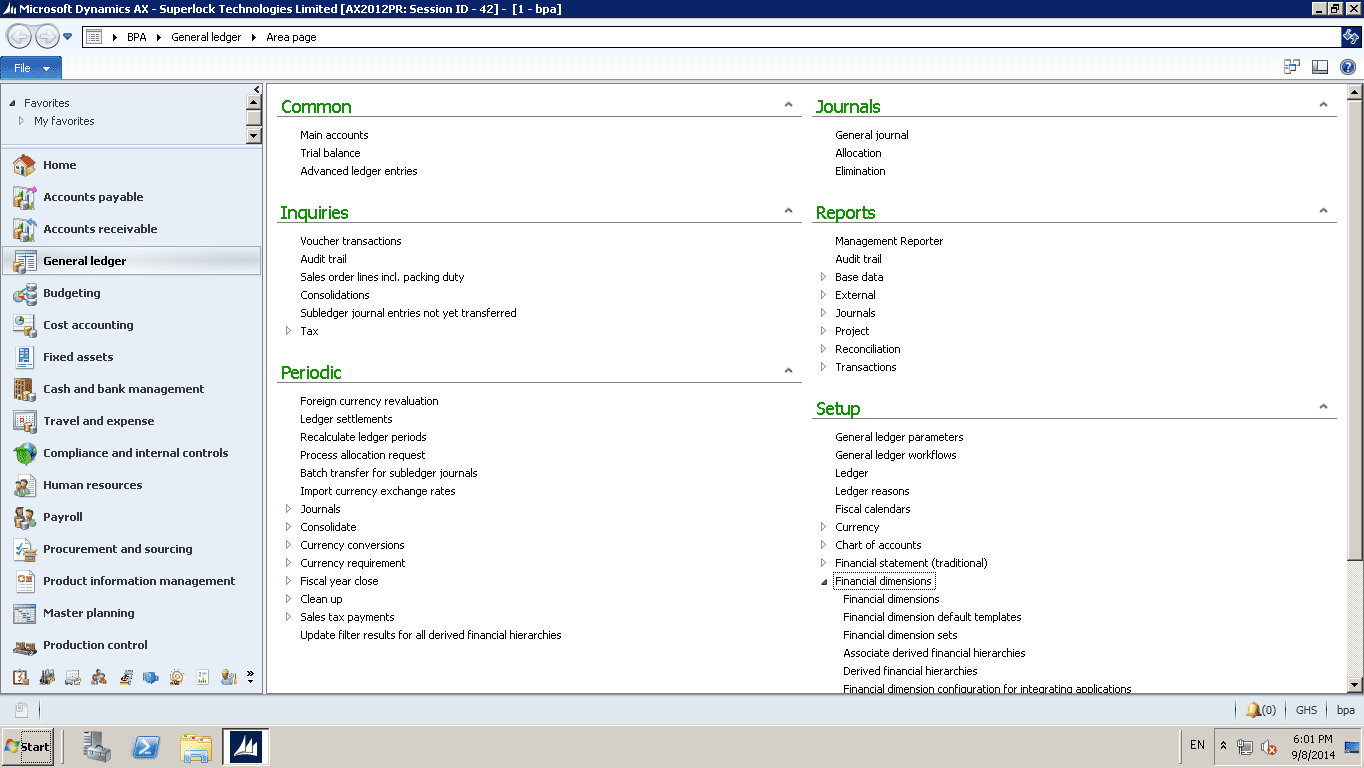Open the help question mark icon

click(x=1347, y=67)
